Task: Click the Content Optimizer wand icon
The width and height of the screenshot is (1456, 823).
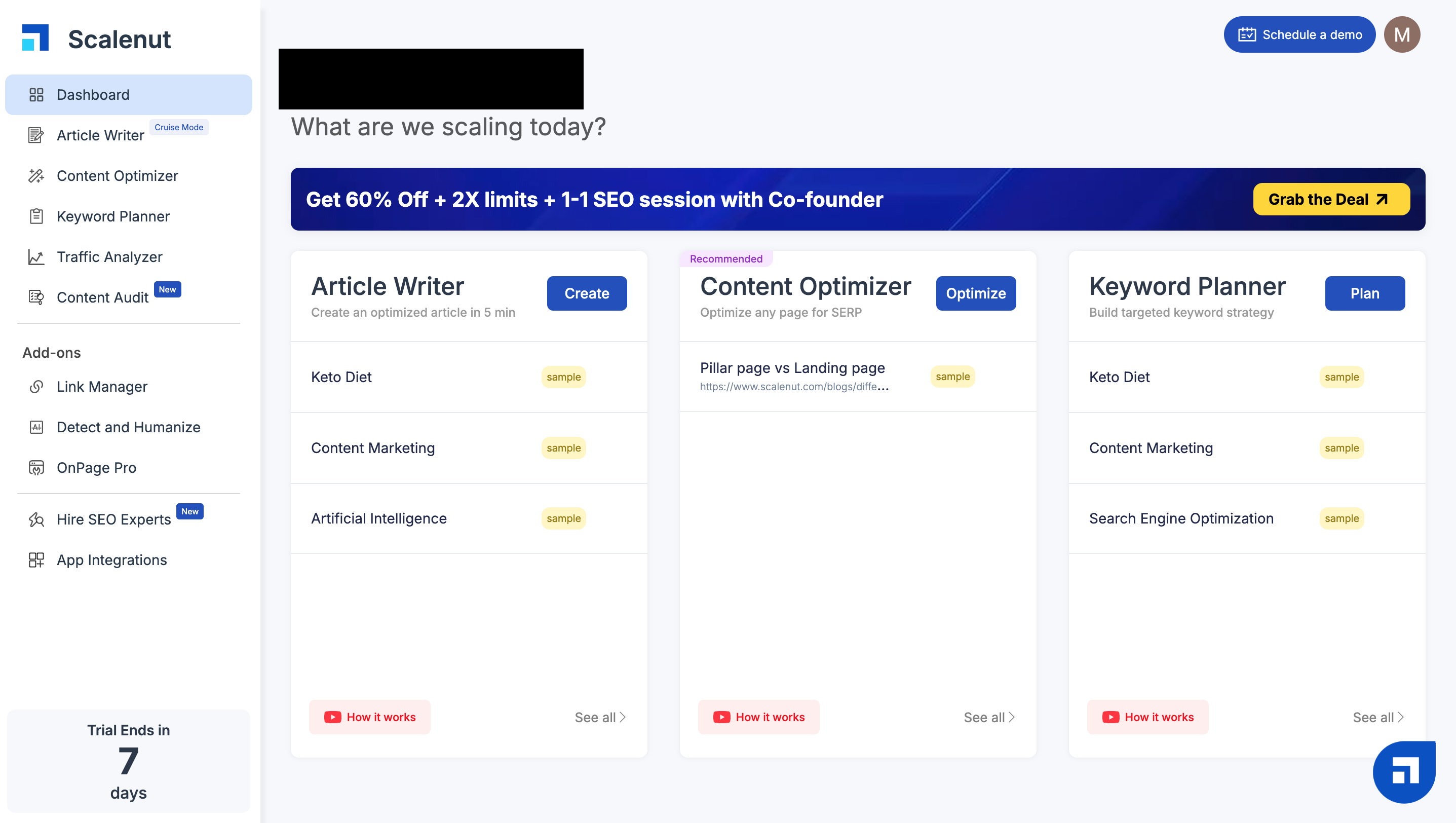Action: (36, 176)
